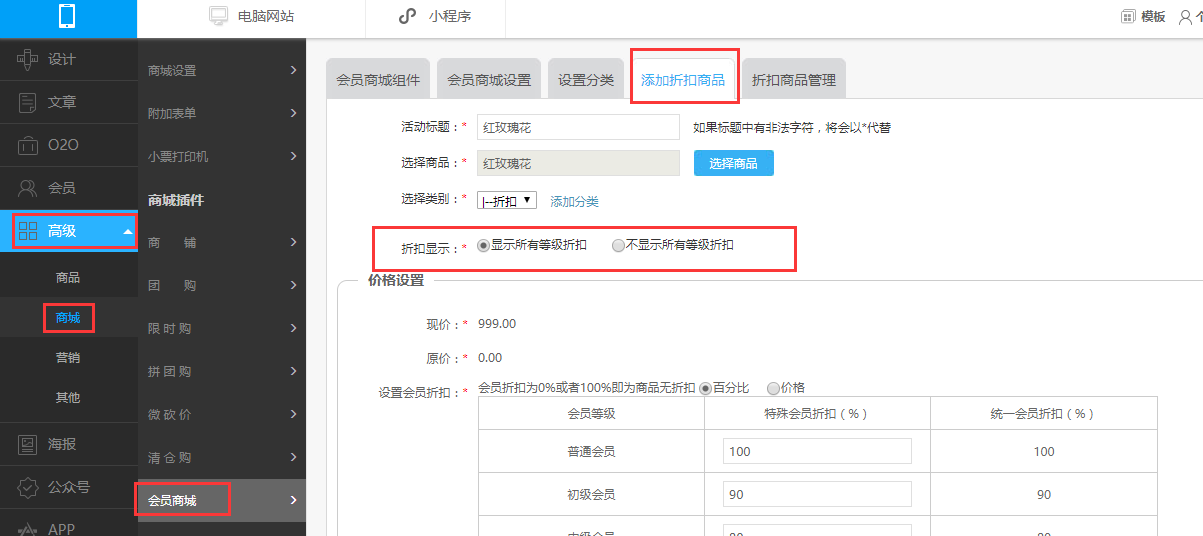Screen dimensions: 1203x536
Task: Click the 高级 advanced grid icon
Action: [28, 231]
